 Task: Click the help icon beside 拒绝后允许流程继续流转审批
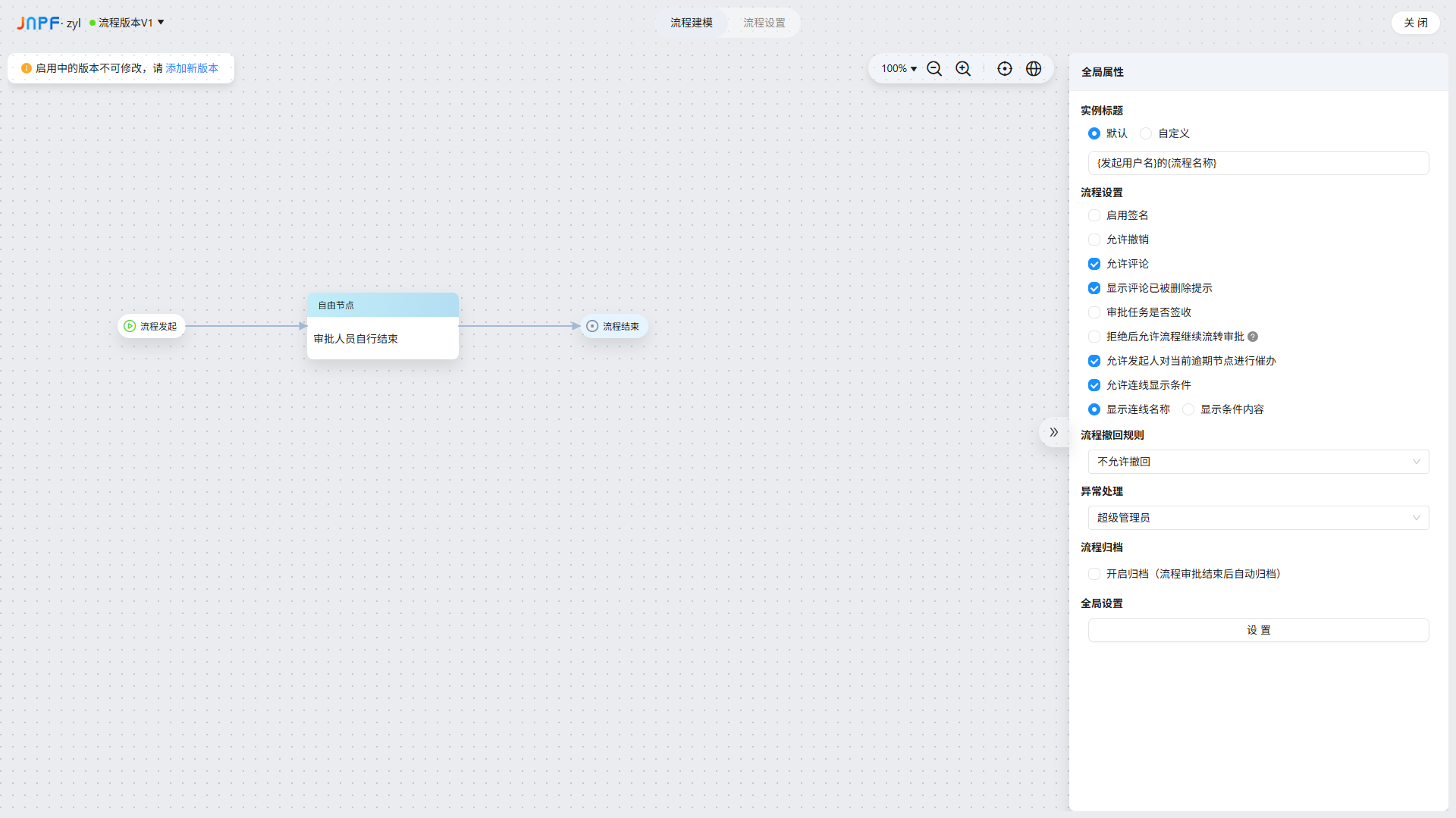[1253, 337]
